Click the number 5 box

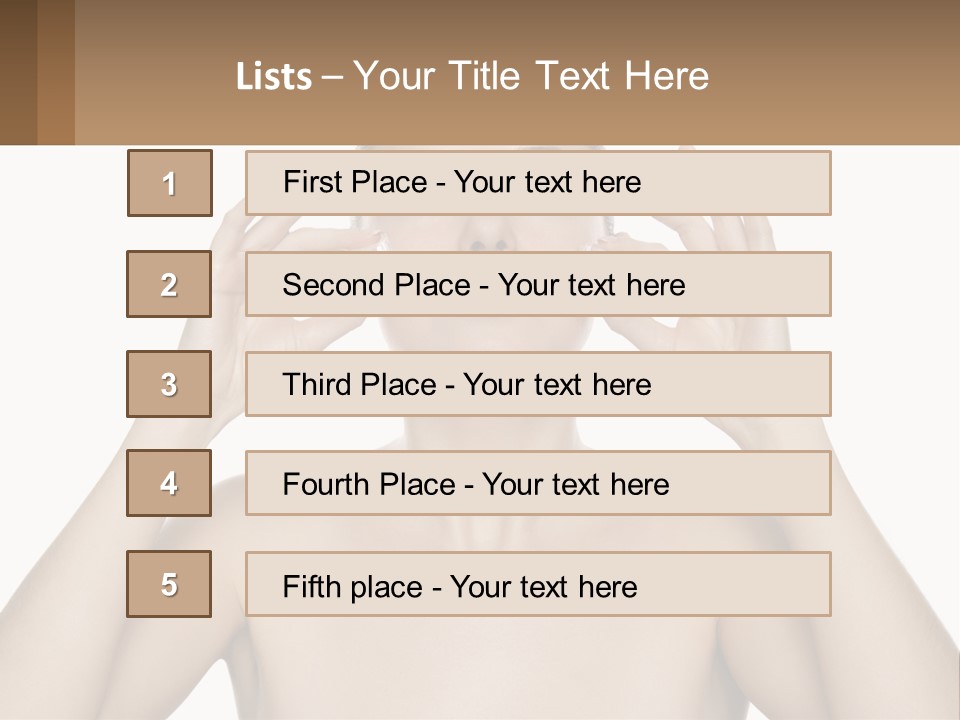[169, 584]
